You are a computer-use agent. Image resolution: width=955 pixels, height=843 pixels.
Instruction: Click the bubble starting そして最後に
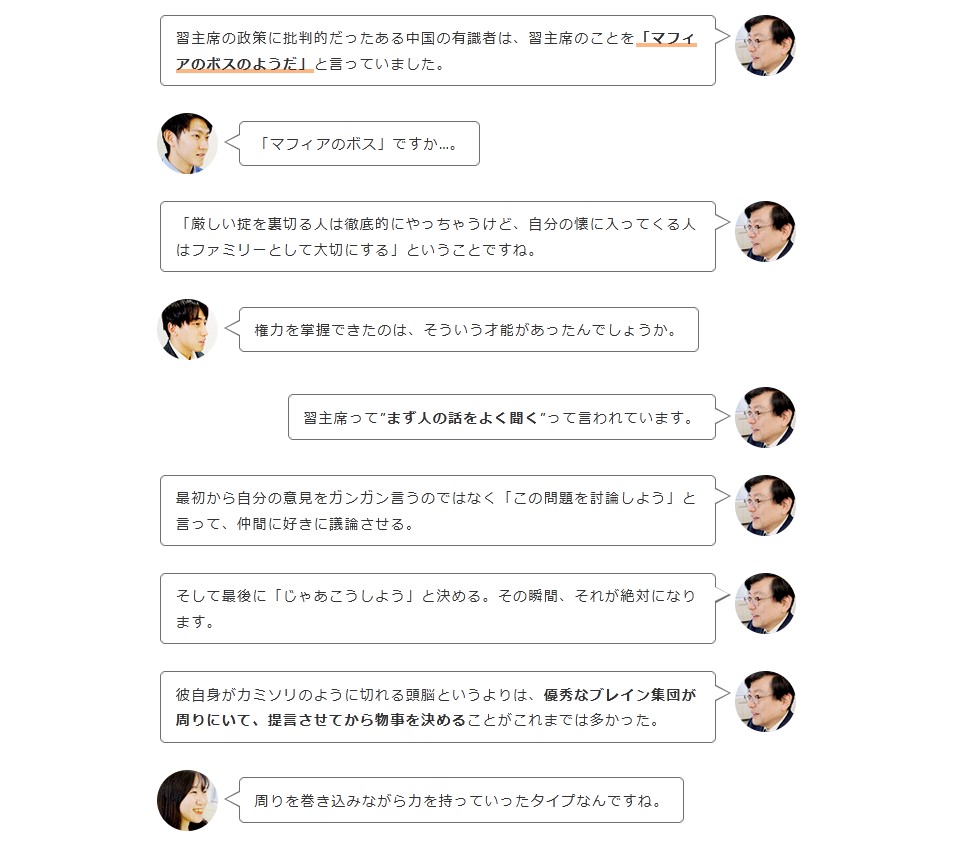[438, 608]
